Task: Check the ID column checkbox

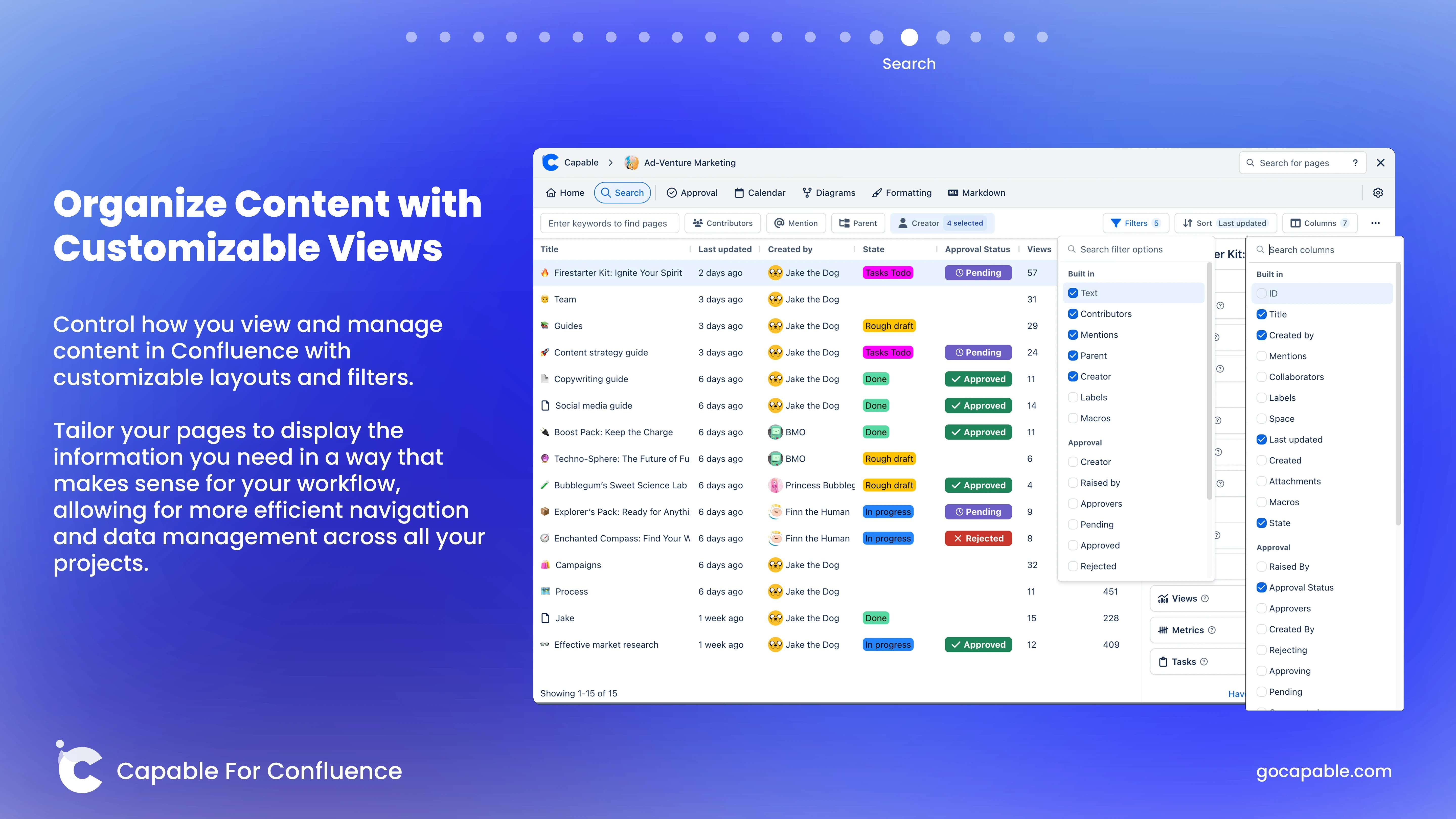Action: click(1262, 293)
